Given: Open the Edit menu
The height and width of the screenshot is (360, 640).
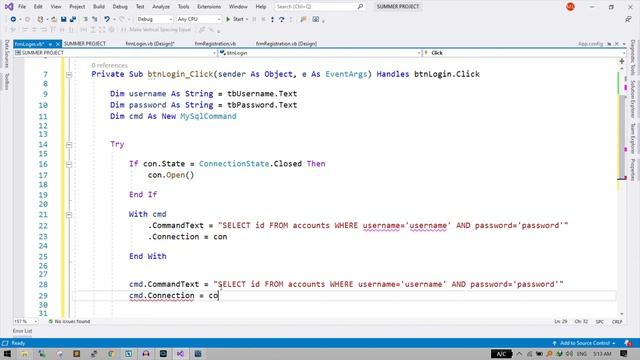Looking at the screenshot, I should click(x=38, y=7).
